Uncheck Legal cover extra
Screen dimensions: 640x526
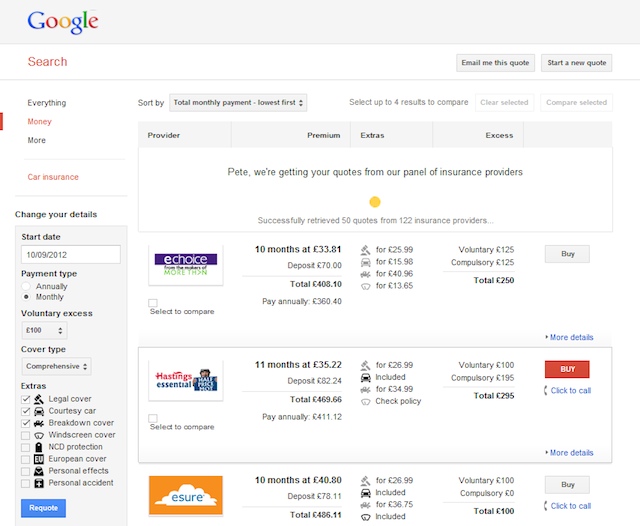coord(26,399)
